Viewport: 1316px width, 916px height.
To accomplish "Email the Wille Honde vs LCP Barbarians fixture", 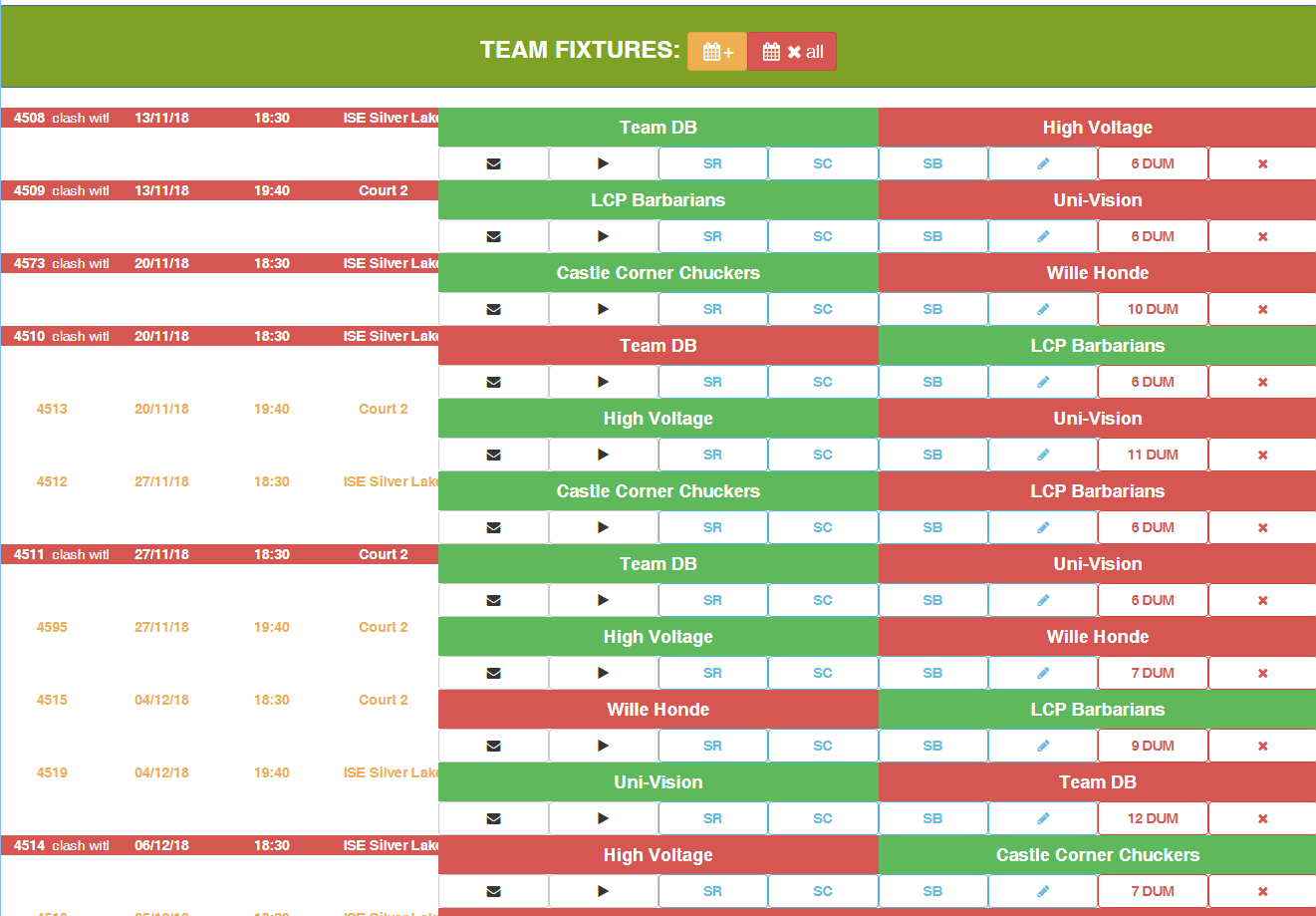I will coord(493,745).
